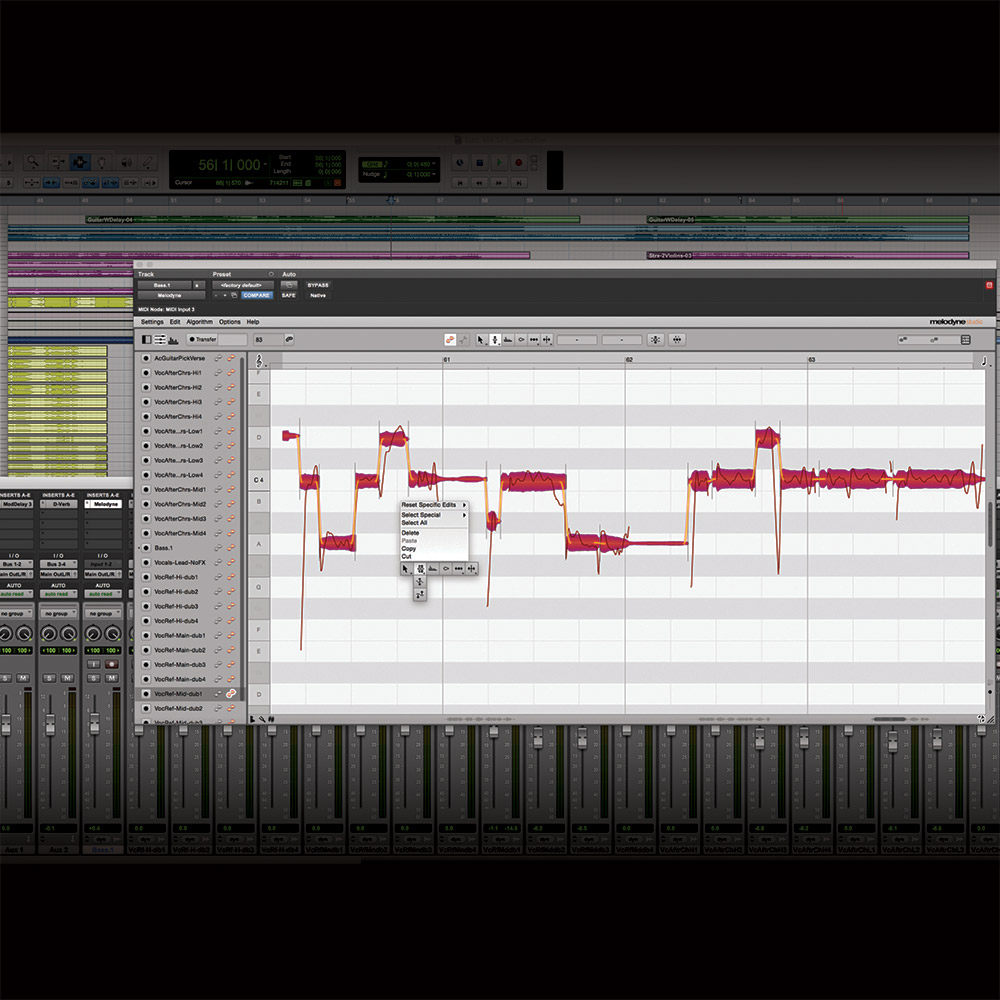The width and height of the screenshot is (1000, 1000).
Task: Activate the orange blob edit mode icon
Action: [450, 340]
